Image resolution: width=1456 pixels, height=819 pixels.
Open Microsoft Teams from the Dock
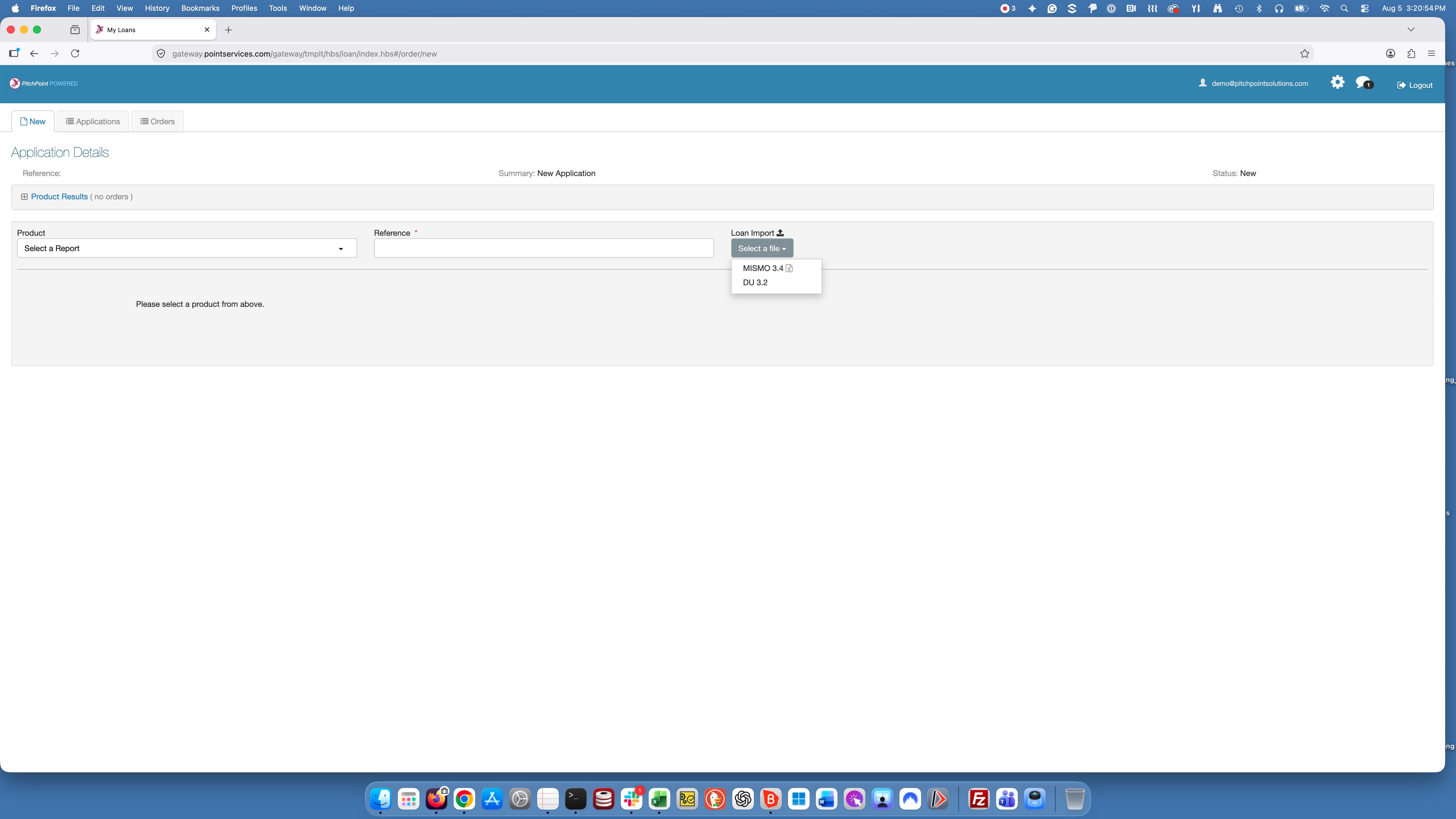(1007, 799)
